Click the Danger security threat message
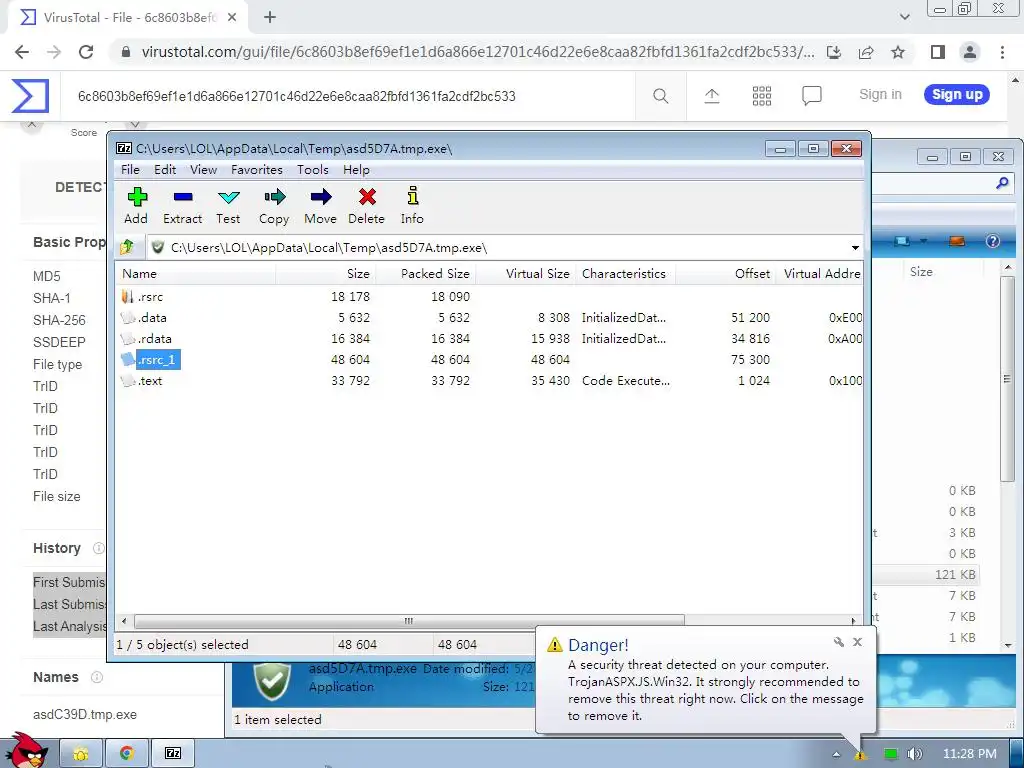Image resolution: width=1024 pixels, height=768 pixels. (x=715, y=690)
